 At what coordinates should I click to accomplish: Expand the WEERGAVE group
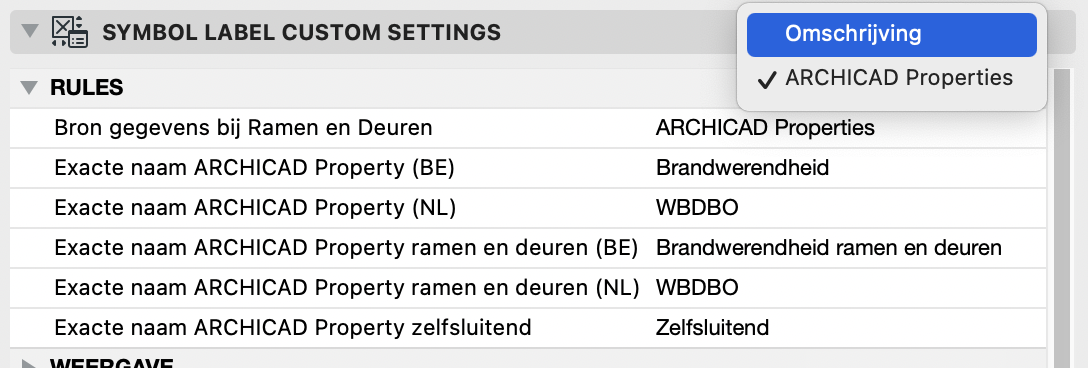(x=29, y=364)
